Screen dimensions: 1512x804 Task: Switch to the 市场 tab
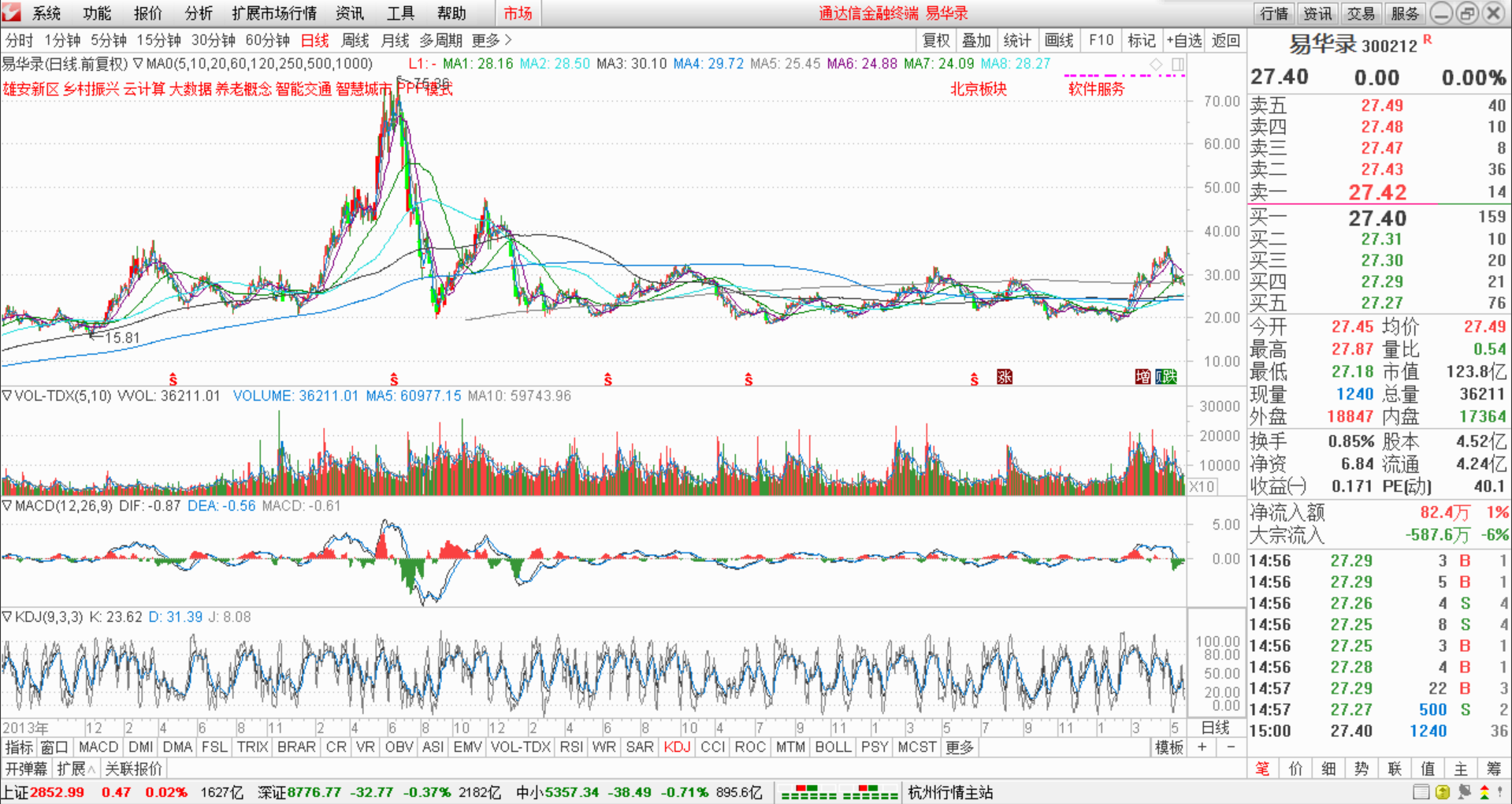518,13
